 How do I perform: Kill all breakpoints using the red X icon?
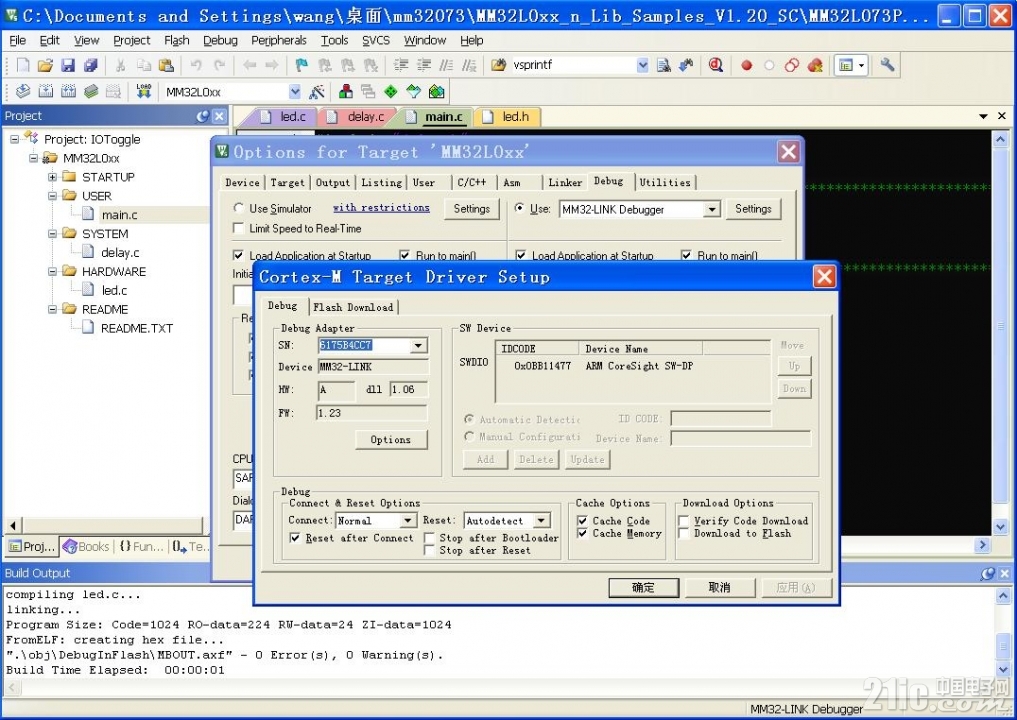(x=815, y=65)
